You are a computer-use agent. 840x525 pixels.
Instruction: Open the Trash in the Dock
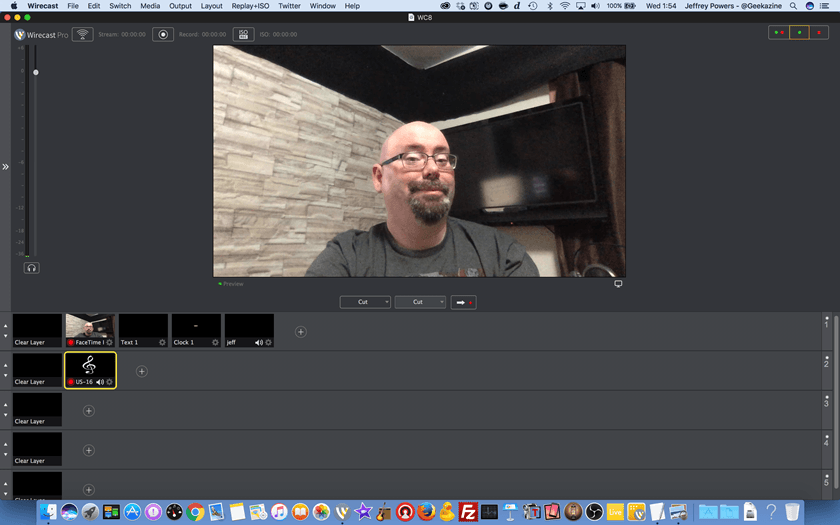(x=792, y=512)
